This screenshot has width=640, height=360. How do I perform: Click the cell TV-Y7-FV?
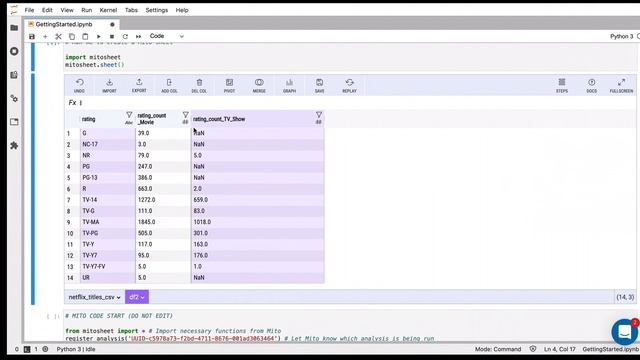coord(107,266)
